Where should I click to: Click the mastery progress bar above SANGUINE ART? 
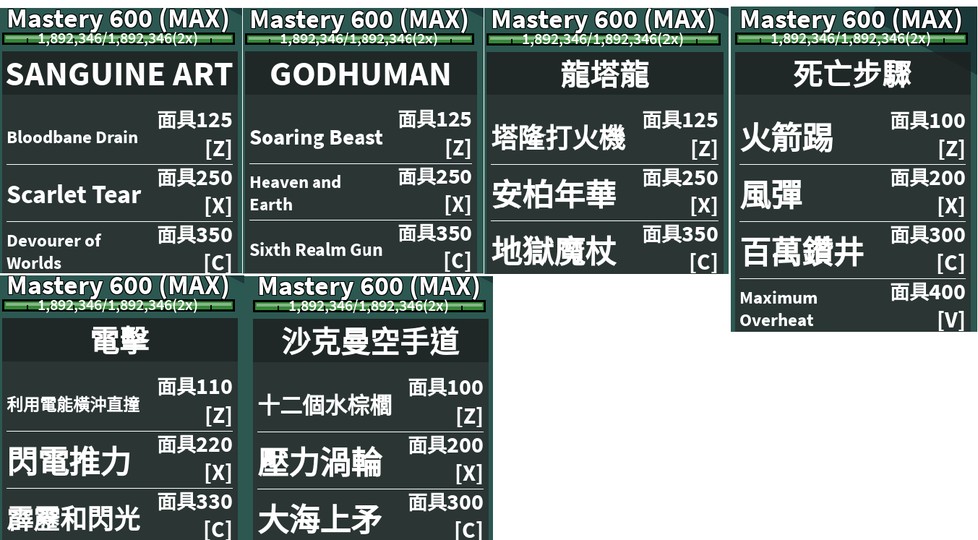(x=119, y=39)
